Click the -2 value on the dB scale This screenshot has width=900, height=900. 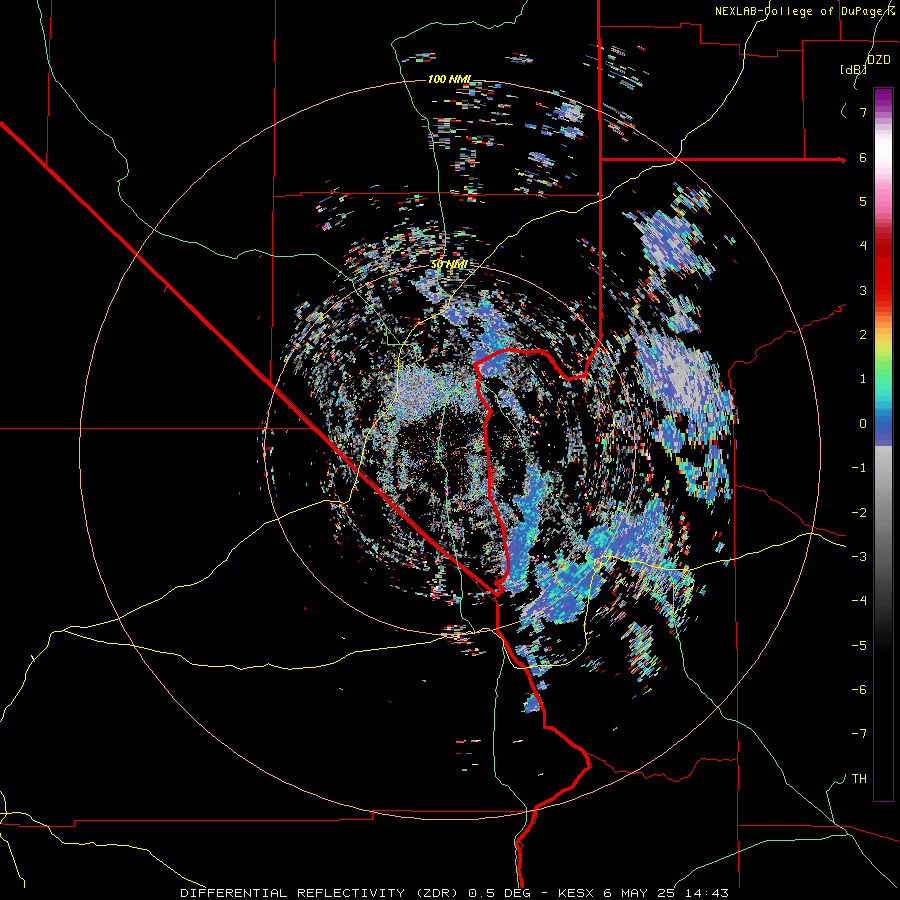(859, 513)
